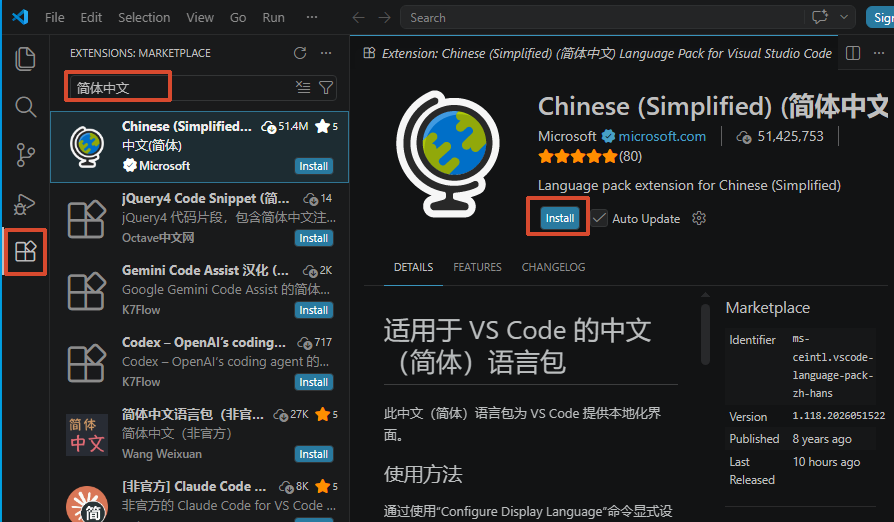Image resolution: width=894 pixels, height=522 pixels.
Task: Select the jQuery4 Code Snippet extension title
Action: pyautogui.click(x=206, y=198)
